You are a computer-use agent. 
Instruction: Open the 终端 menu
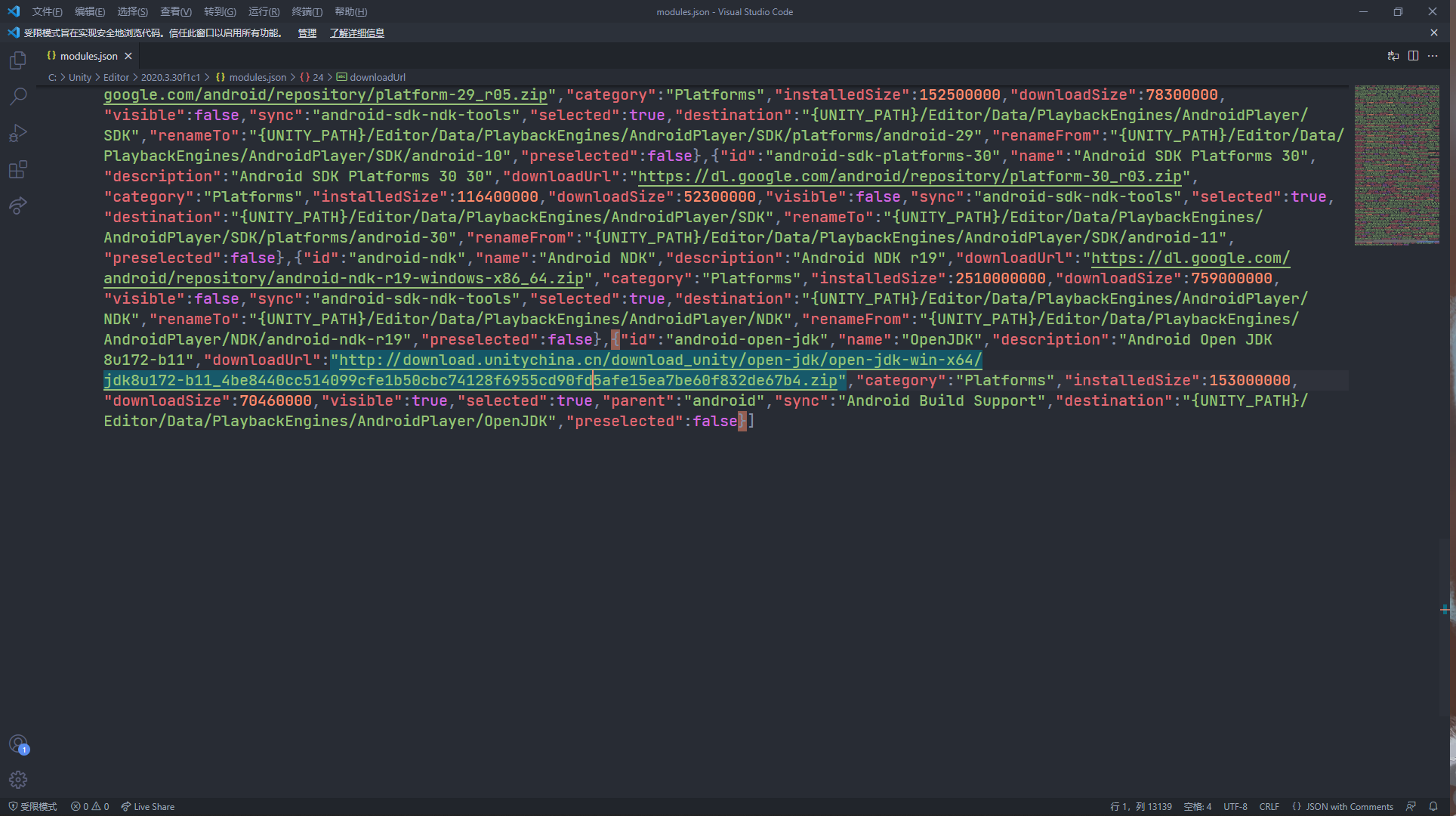point(306,11)
